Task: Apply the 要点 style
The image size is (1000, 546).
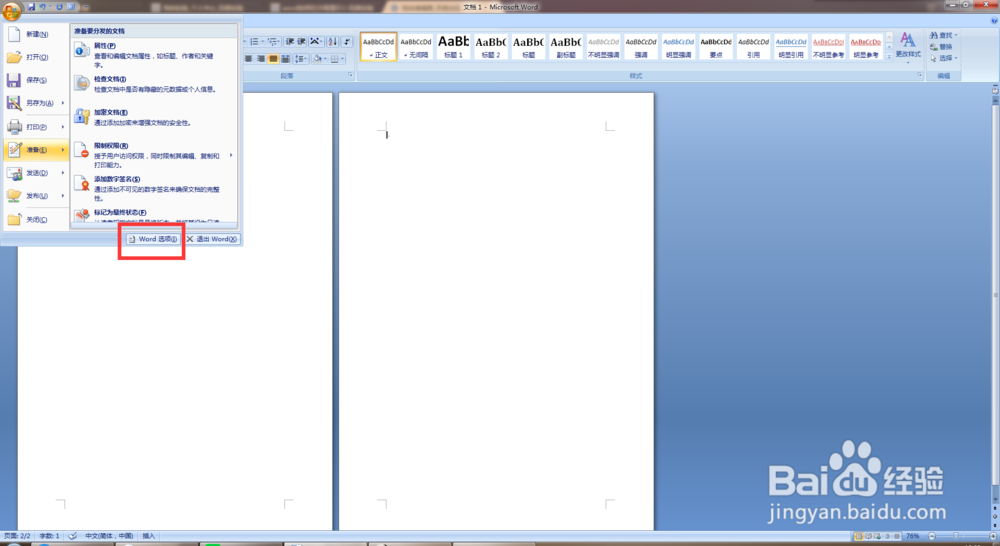Action: tap(716, 47)
